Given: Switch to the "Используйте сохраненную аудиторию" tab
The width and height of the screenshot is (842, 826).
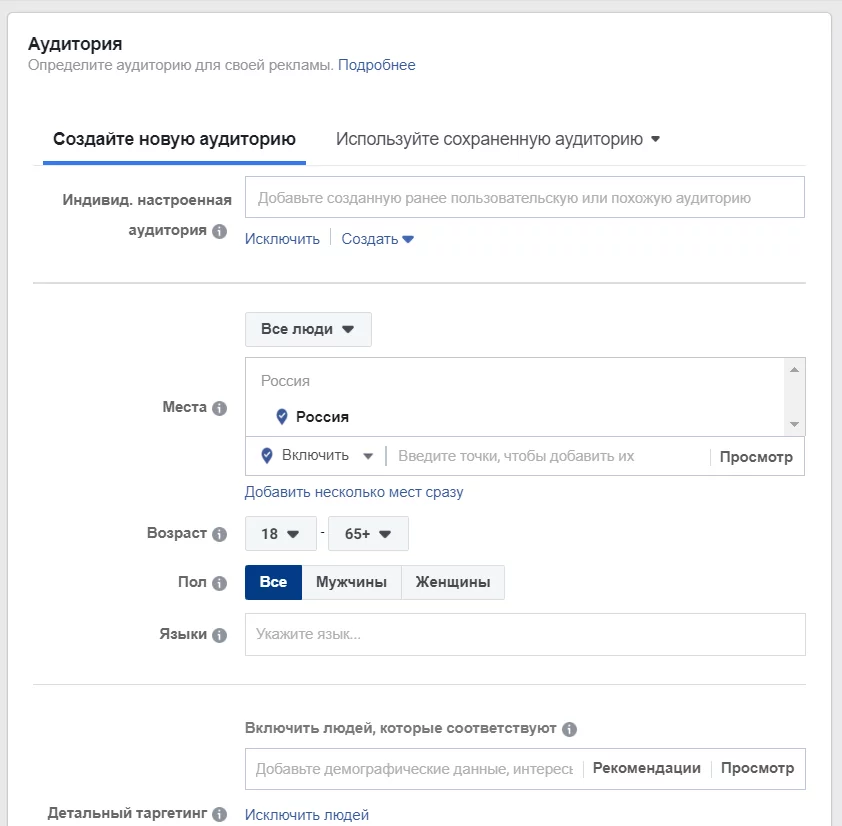Looking at the screenshot, I should click(x=495, y=139).
